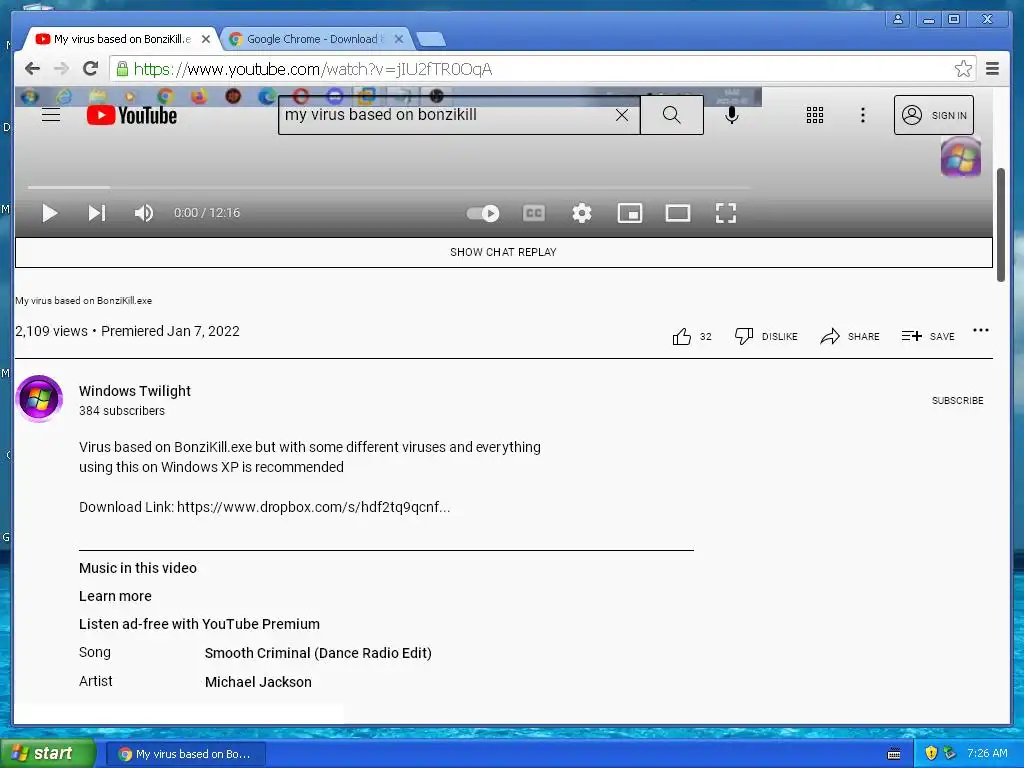Click the SIGN IN button
This screenshot has width=1024, height=768.
coord(934,115)
